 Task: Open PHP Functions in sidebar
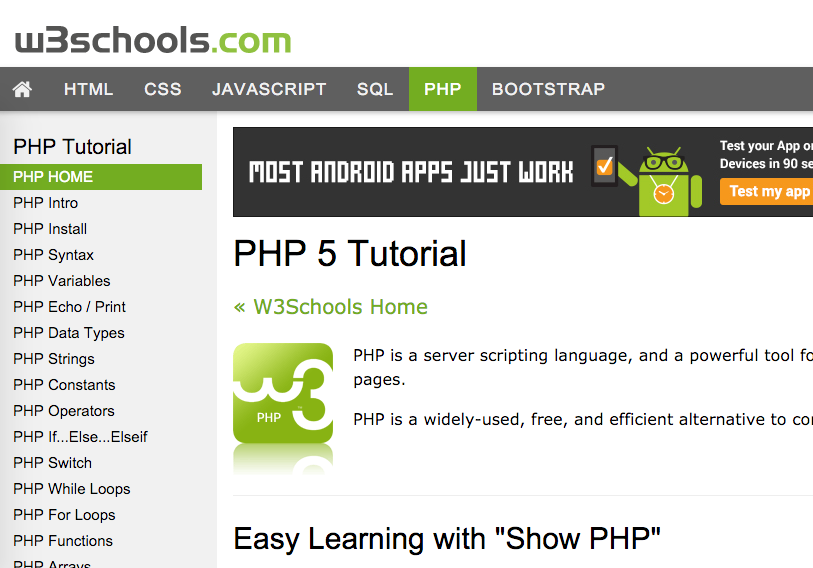[63, 540]
